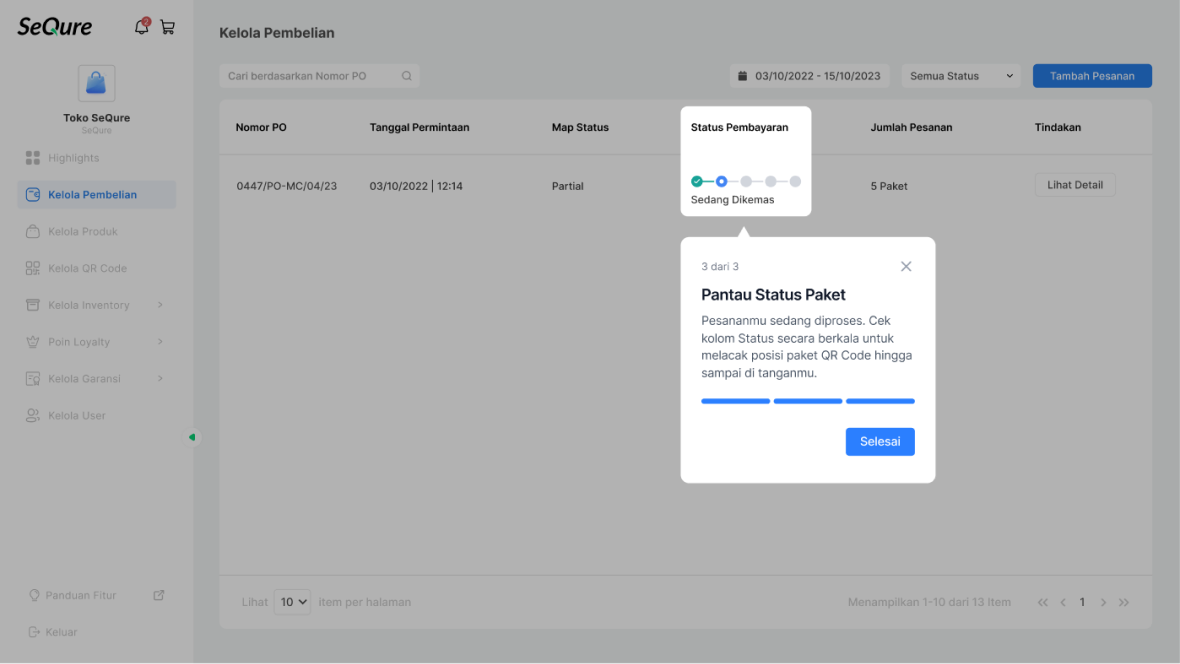Open the Semua Status dropdown
Image resolution: width=1180 pixels, height=664 pixels.
[961, 76]
